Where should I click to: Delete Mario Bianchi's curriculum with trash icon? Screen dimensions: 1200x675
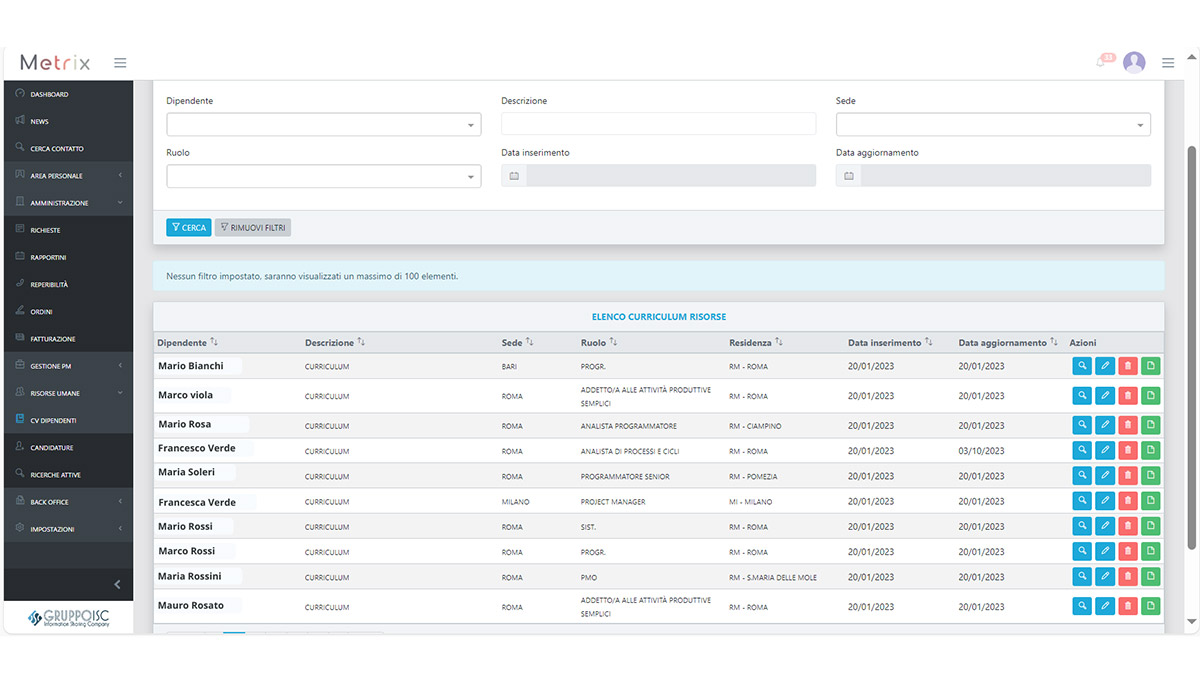coord(1128,367)
